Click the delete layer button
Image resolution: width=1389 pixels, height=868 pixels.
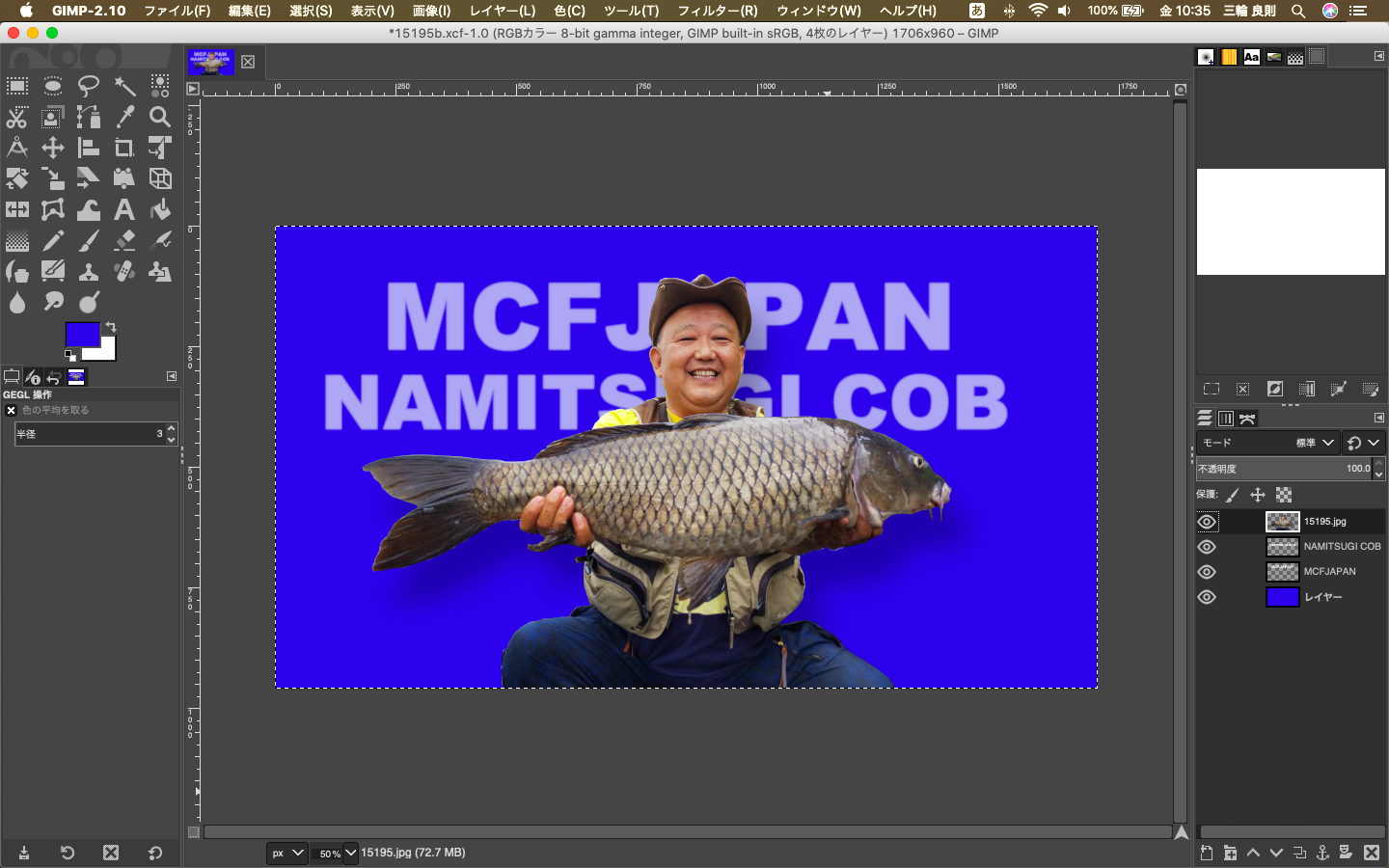pyautogui.click(x=1371, y=853)
